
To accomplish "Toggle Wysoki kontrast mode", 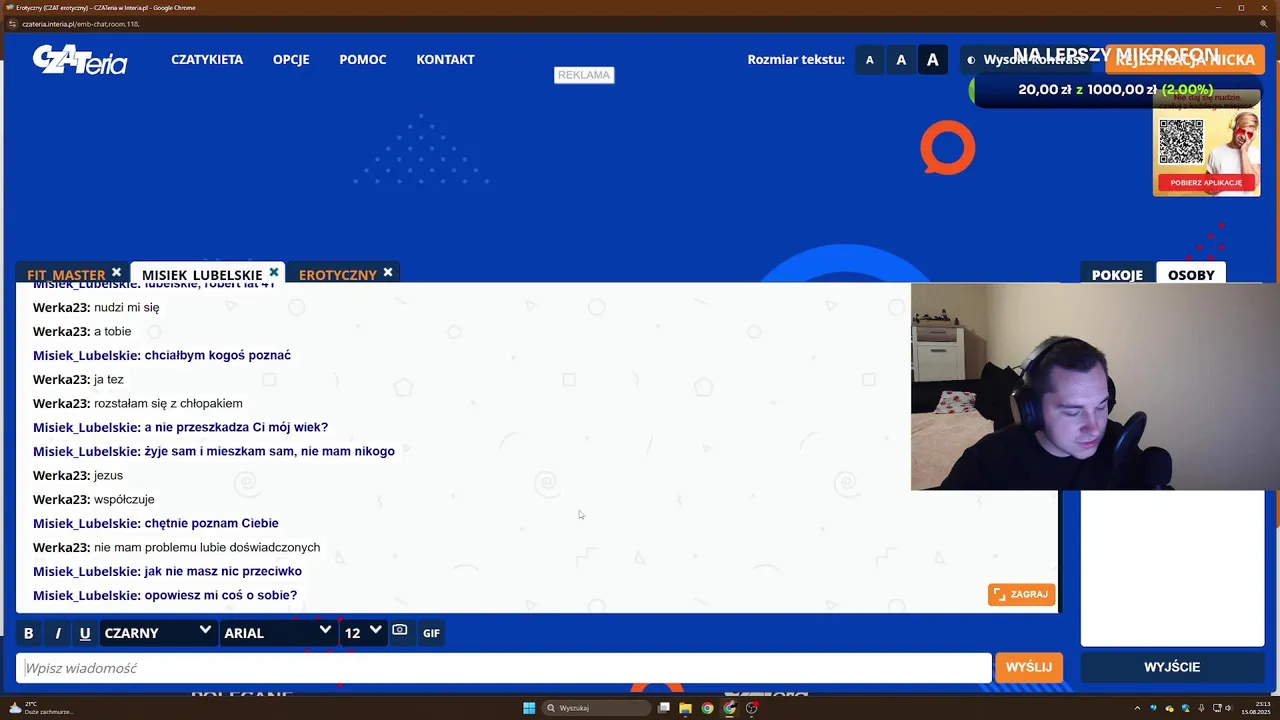I will [x=1025, y=60].
